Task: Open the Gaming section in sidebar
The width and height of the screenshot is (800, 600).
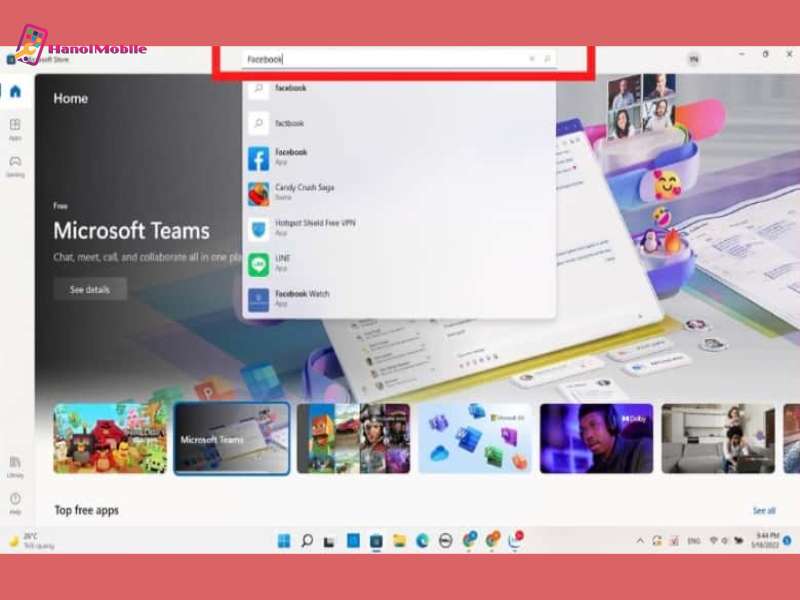Action: click(15, 166)
